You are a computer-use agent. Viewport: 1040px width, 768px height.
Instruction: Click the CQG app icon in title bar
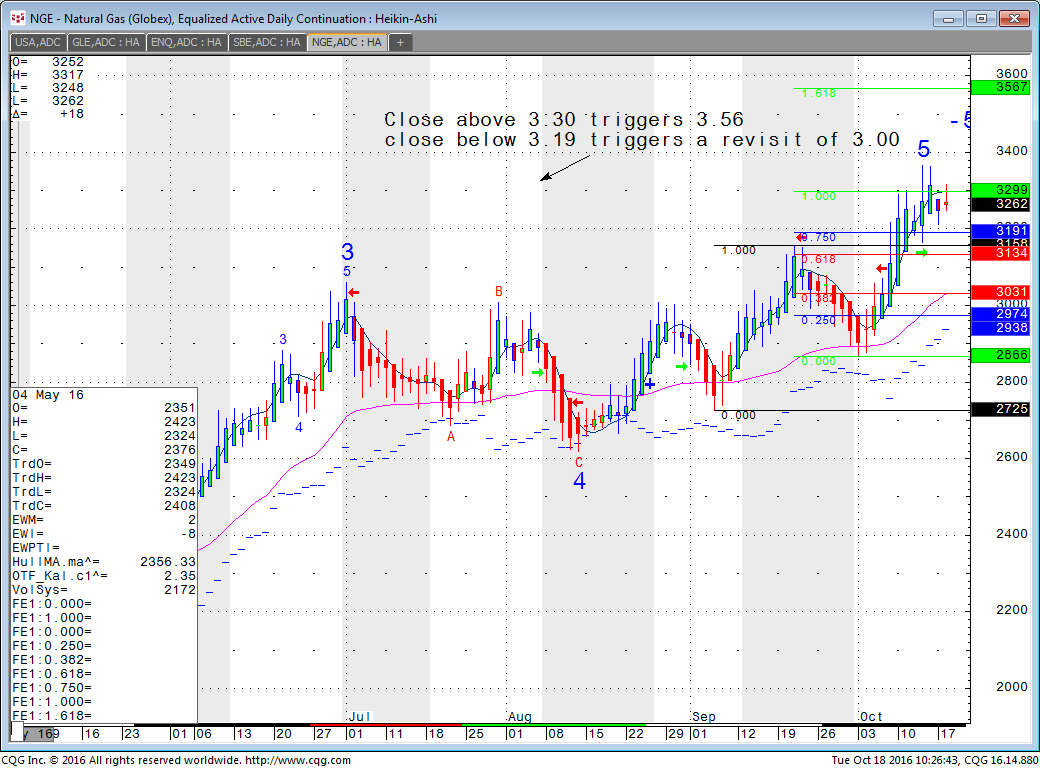pos(17,18)
